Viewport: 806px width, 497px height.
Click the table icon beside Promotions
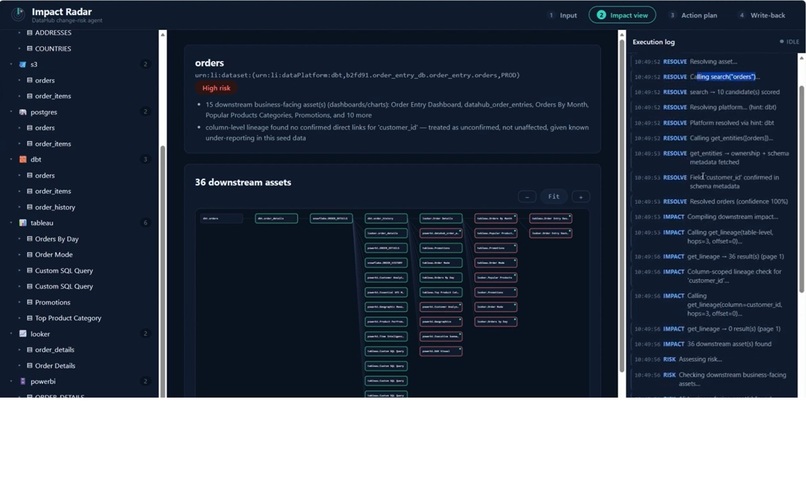[29, 302]
